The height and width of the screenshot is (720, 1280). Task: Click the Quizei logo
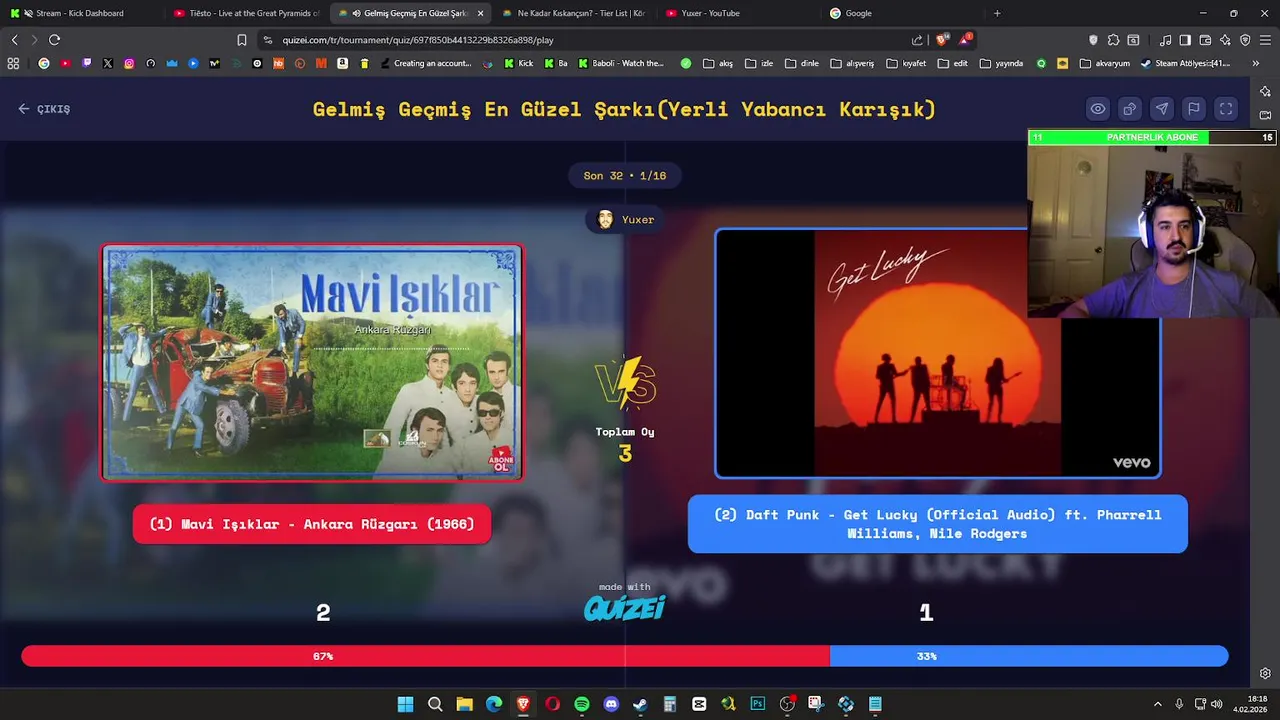pos(625,608)
